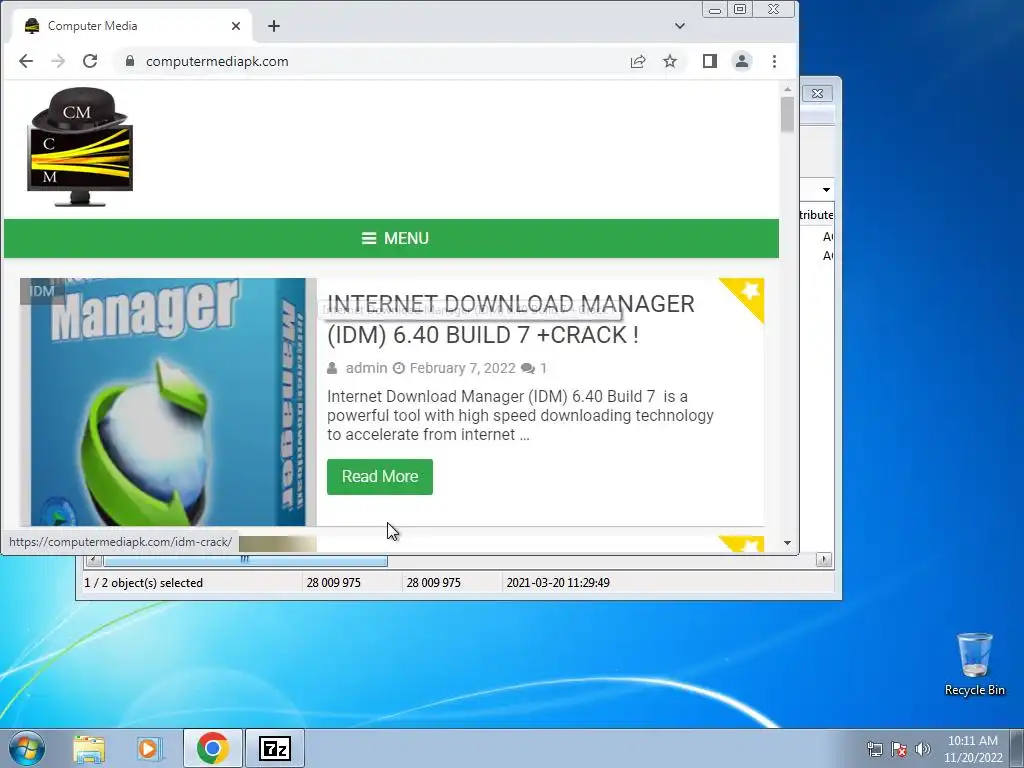Open the Windows Start menu

point(27,748)
